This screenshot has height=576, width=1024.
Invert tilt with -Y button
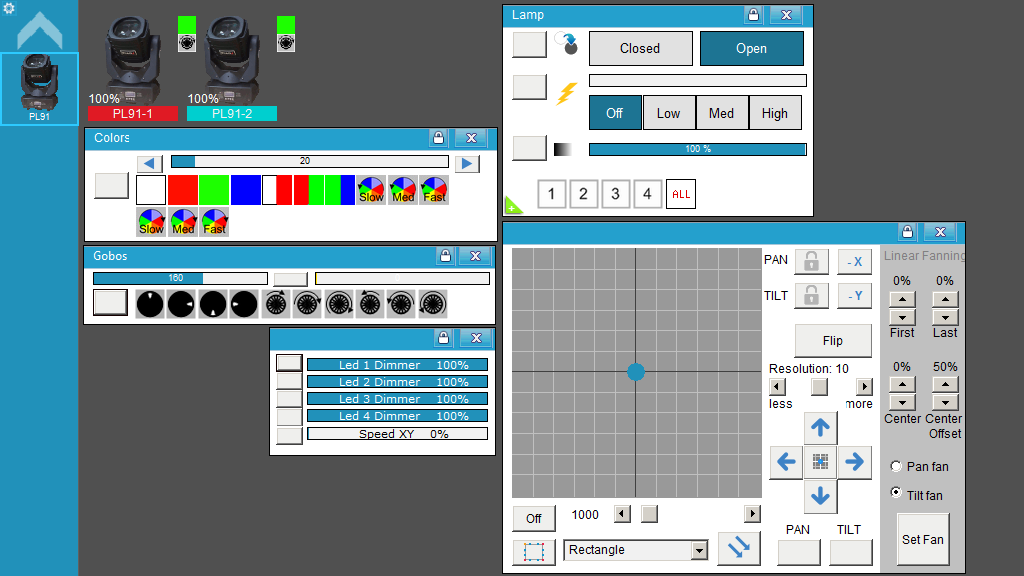click(x=854, y=295)
